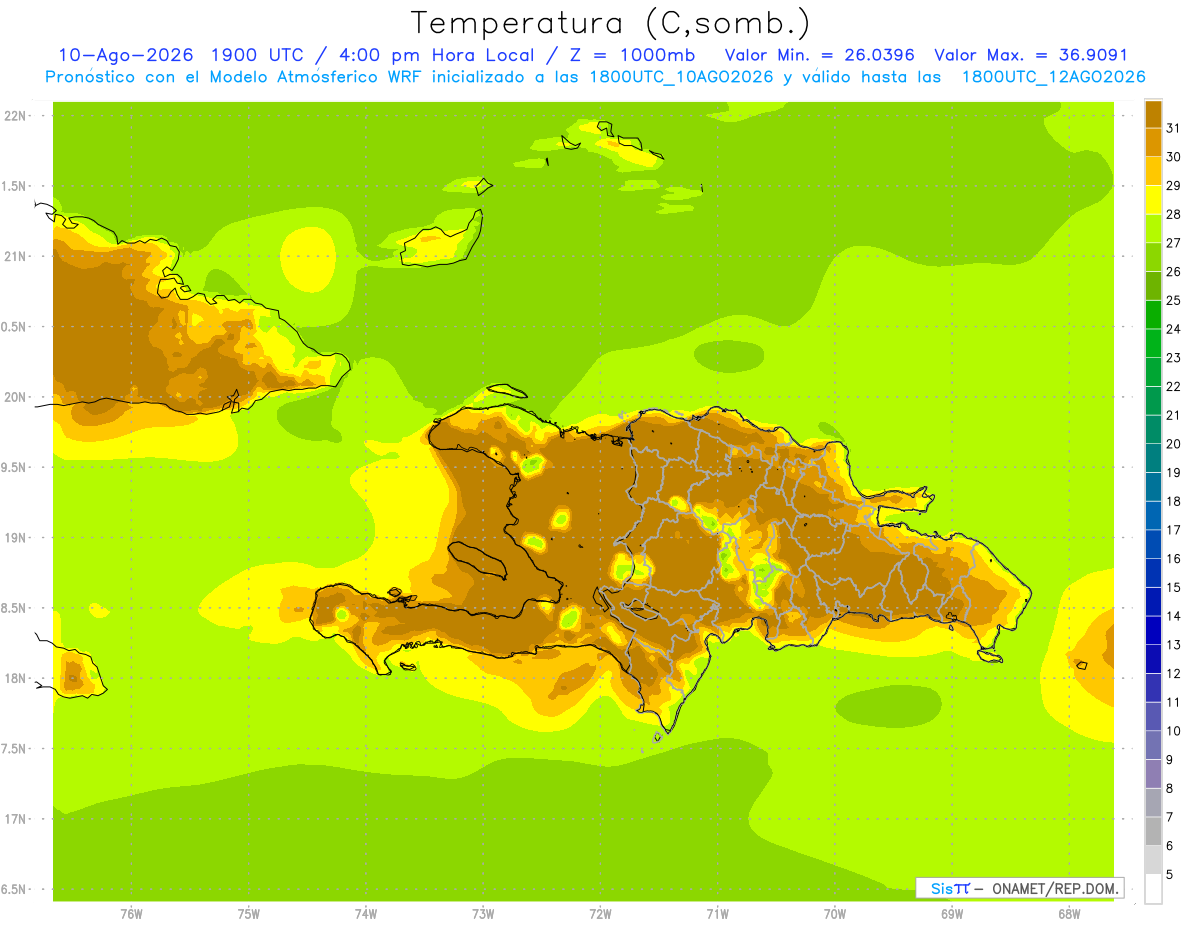
Task: Pick the purple legend band between 9 and 10
Action: pos(1153,745)
